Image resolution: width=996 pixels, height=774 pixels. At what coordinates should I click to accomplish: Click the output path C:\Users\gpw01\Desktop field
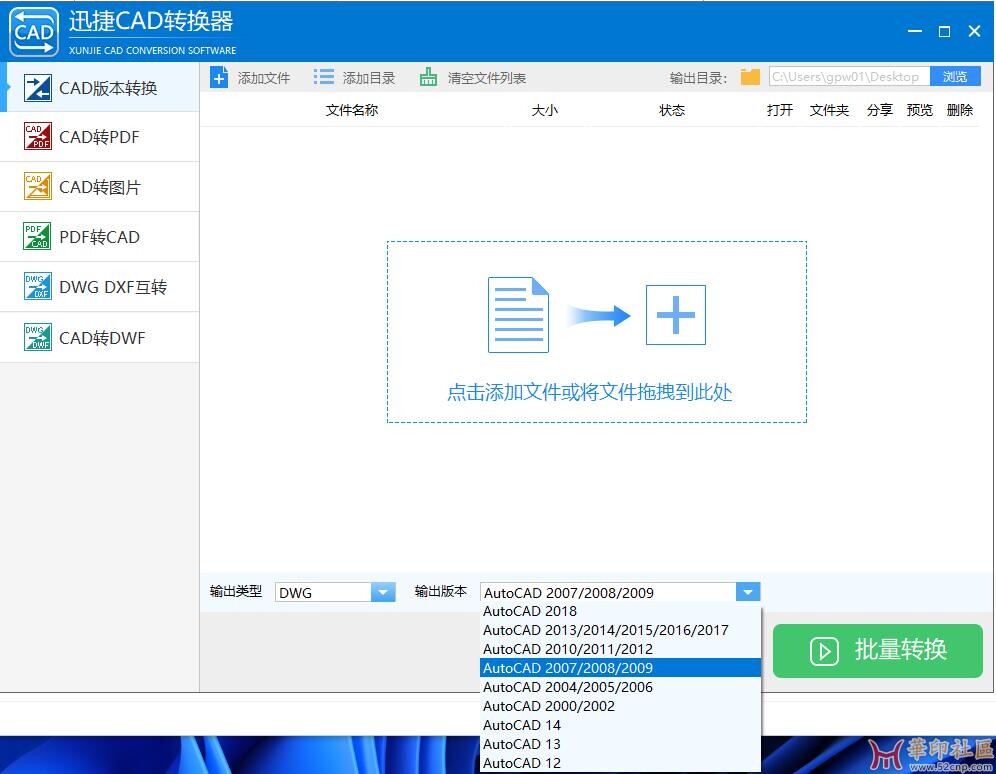pyautogui.click(x=849, y=77)
